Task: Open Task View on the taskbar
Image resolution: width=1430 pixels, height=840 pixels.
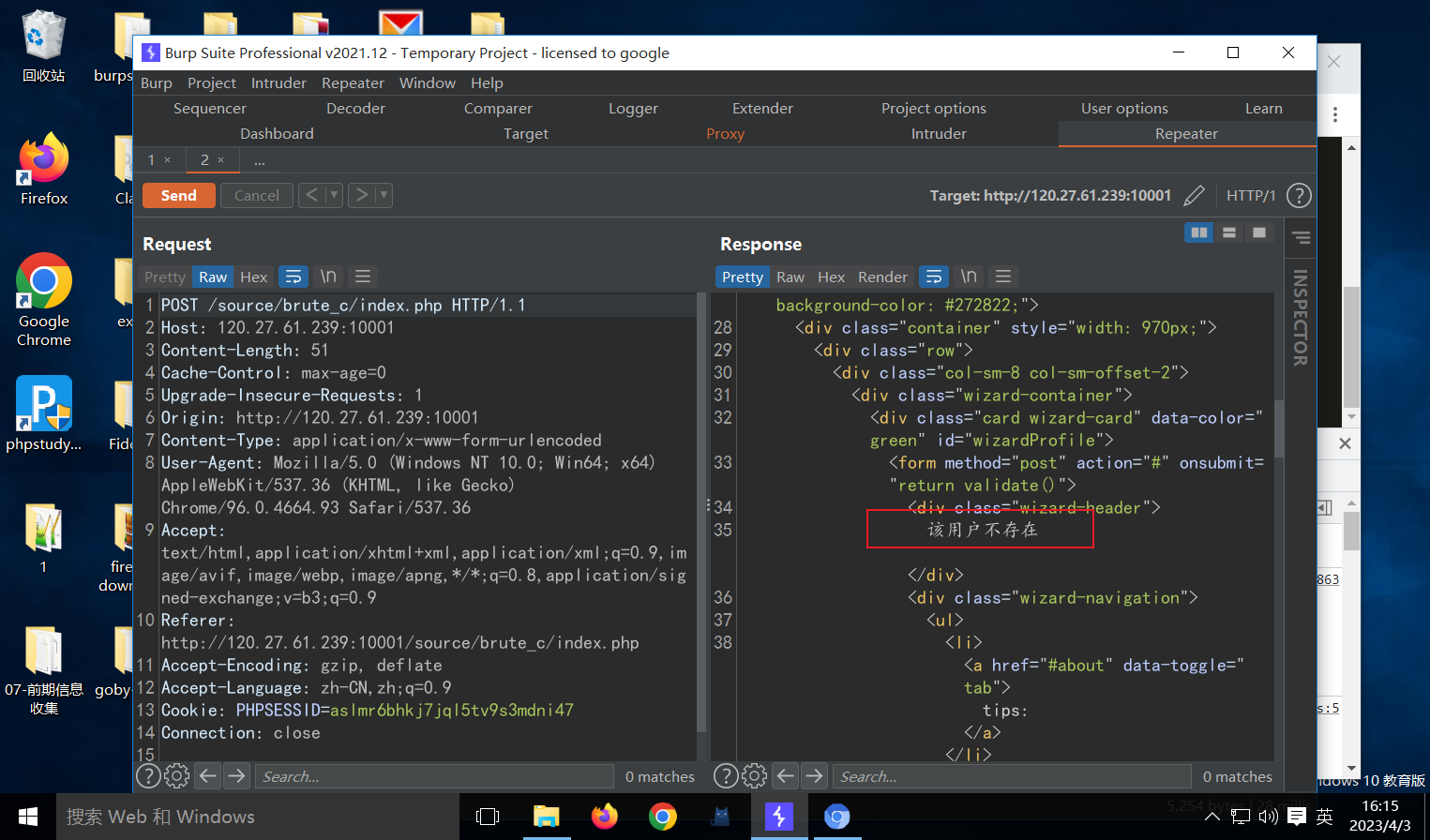Action: tap(488, 817)
